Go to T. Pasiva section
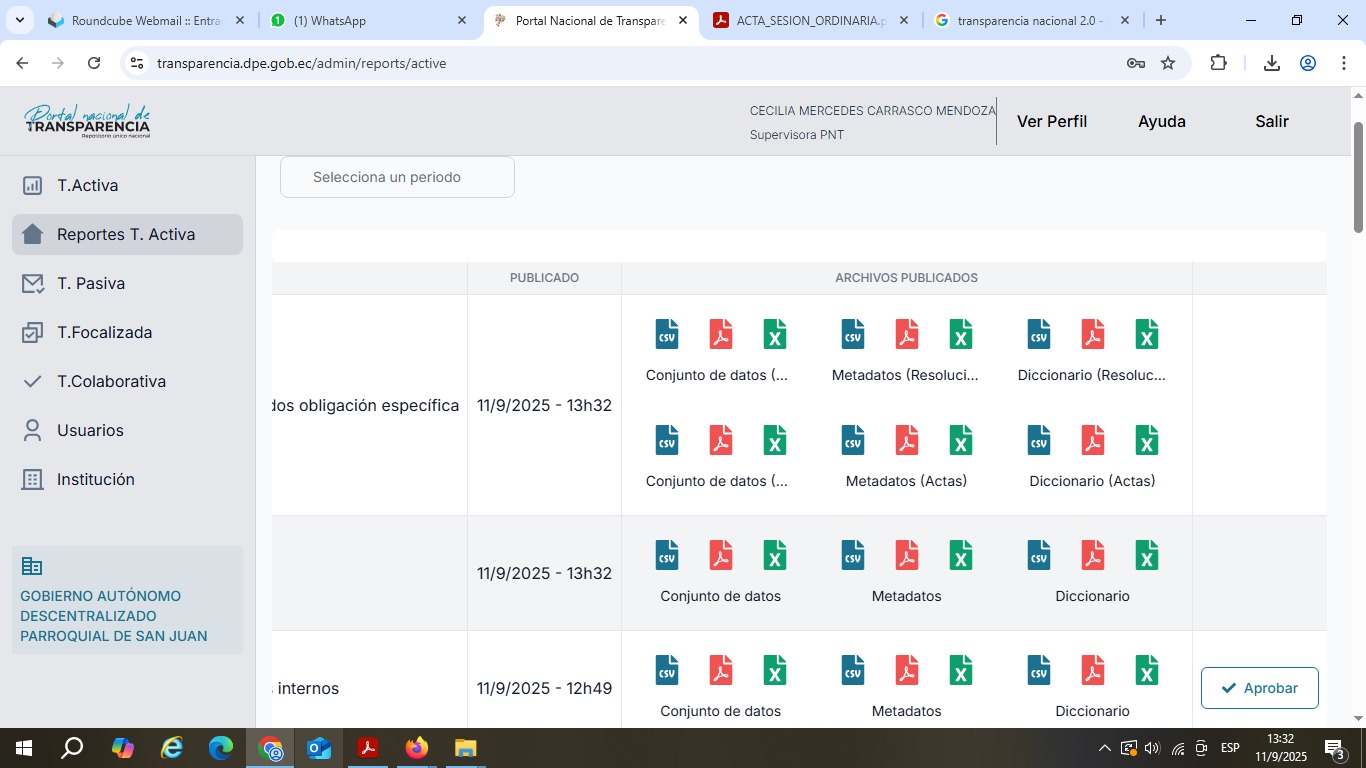The width and height of the screenshot is (1366, 768). coord(91,284)
